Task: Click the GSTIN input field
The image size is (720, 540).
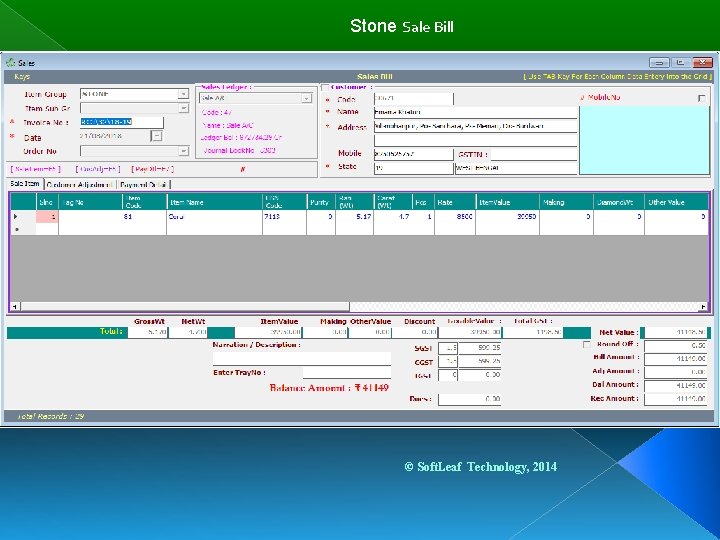Action: tap(534, 154)
